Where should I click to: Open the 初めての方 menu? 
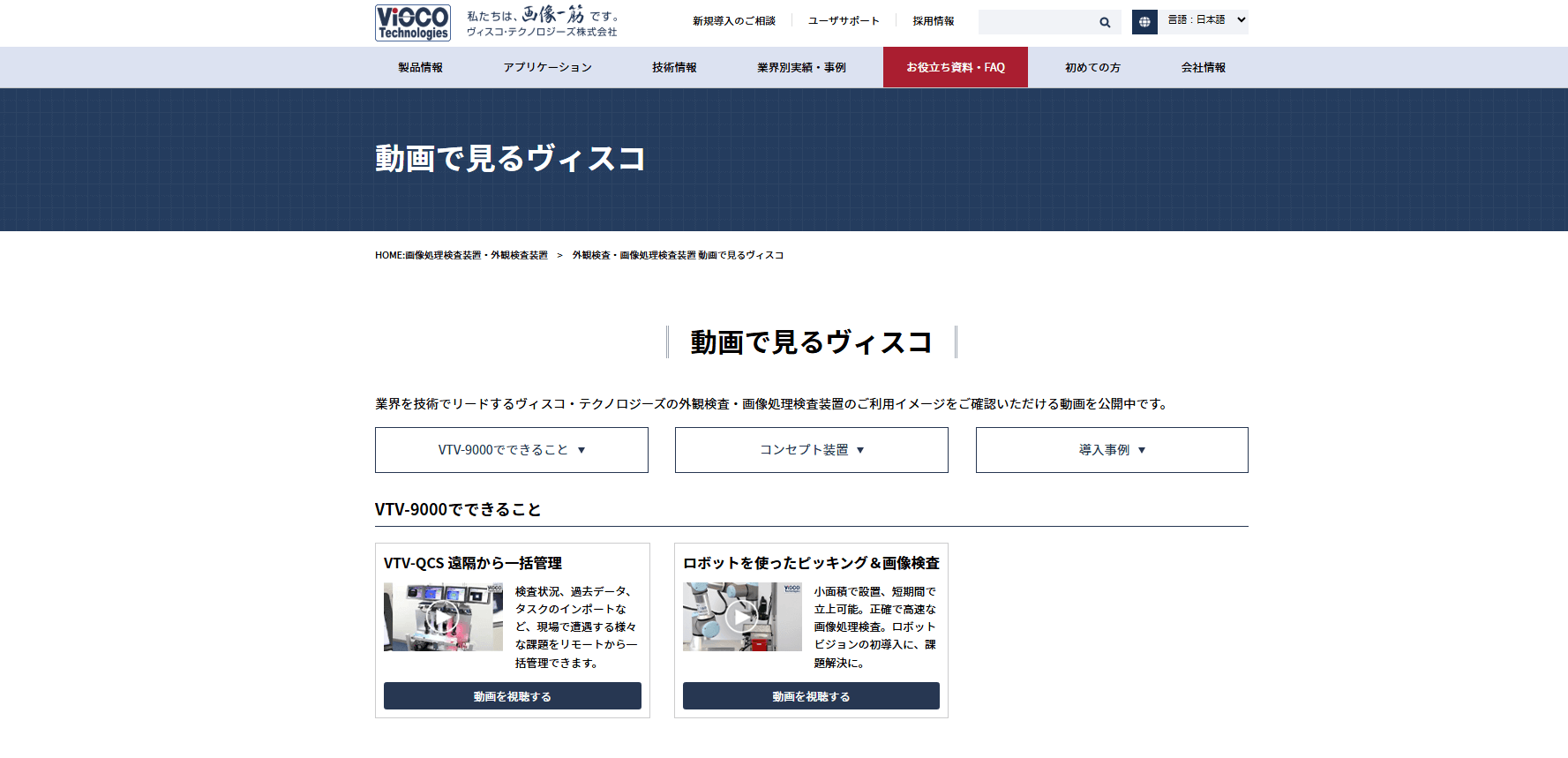pyautogui.click(x=1092, y=67)
